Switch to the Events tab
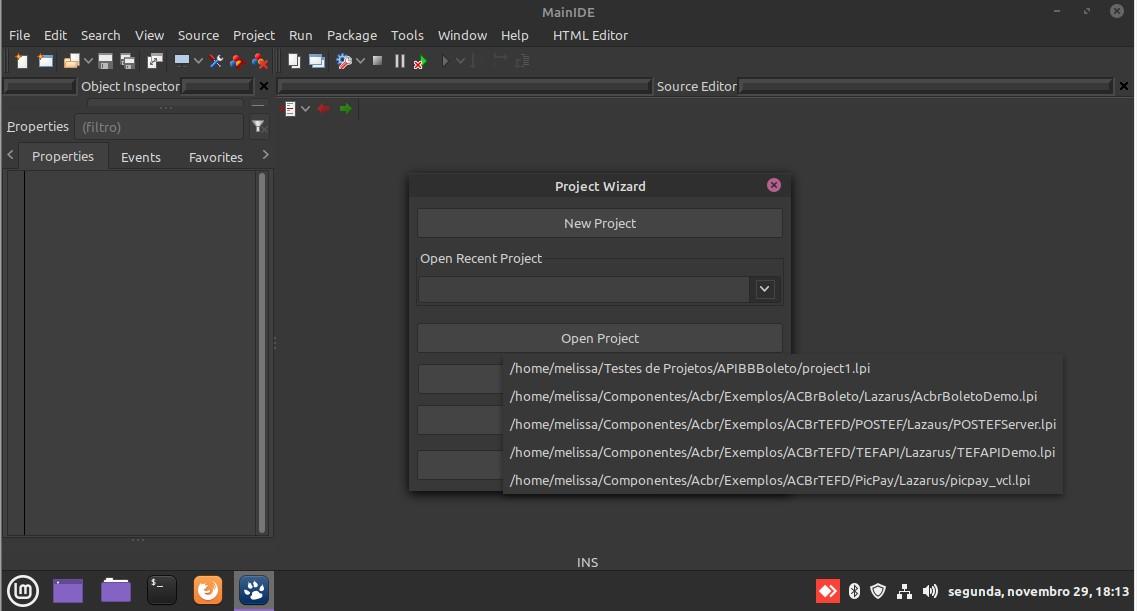Image resolution: width=1137 pixels, height=611 pixels. (x=141, y=157)
